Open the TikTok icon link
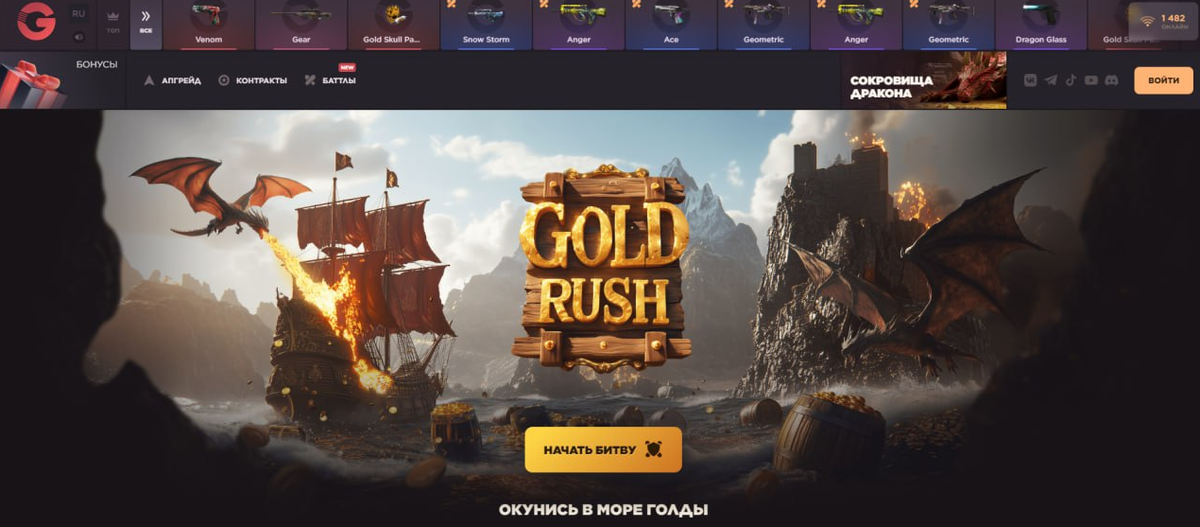The image size is (1200, 527). point(1070,80)
